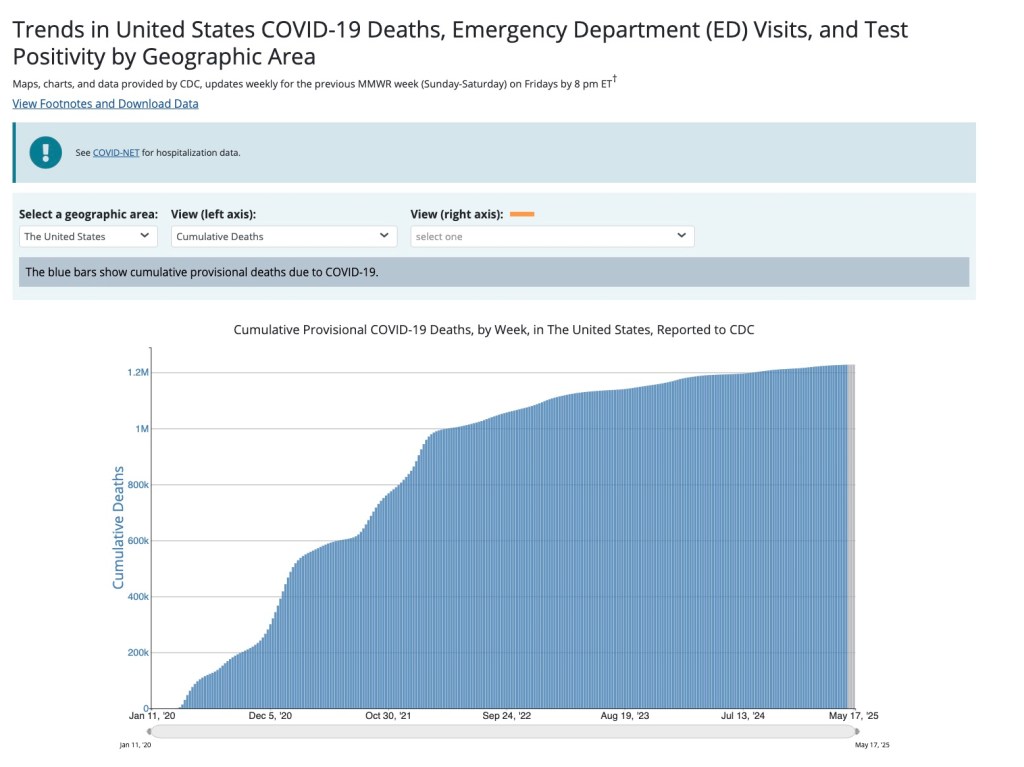Screen dimensions: 1024x767
Task: Open the View (left axis) dropdown
Action: (283, 236)
